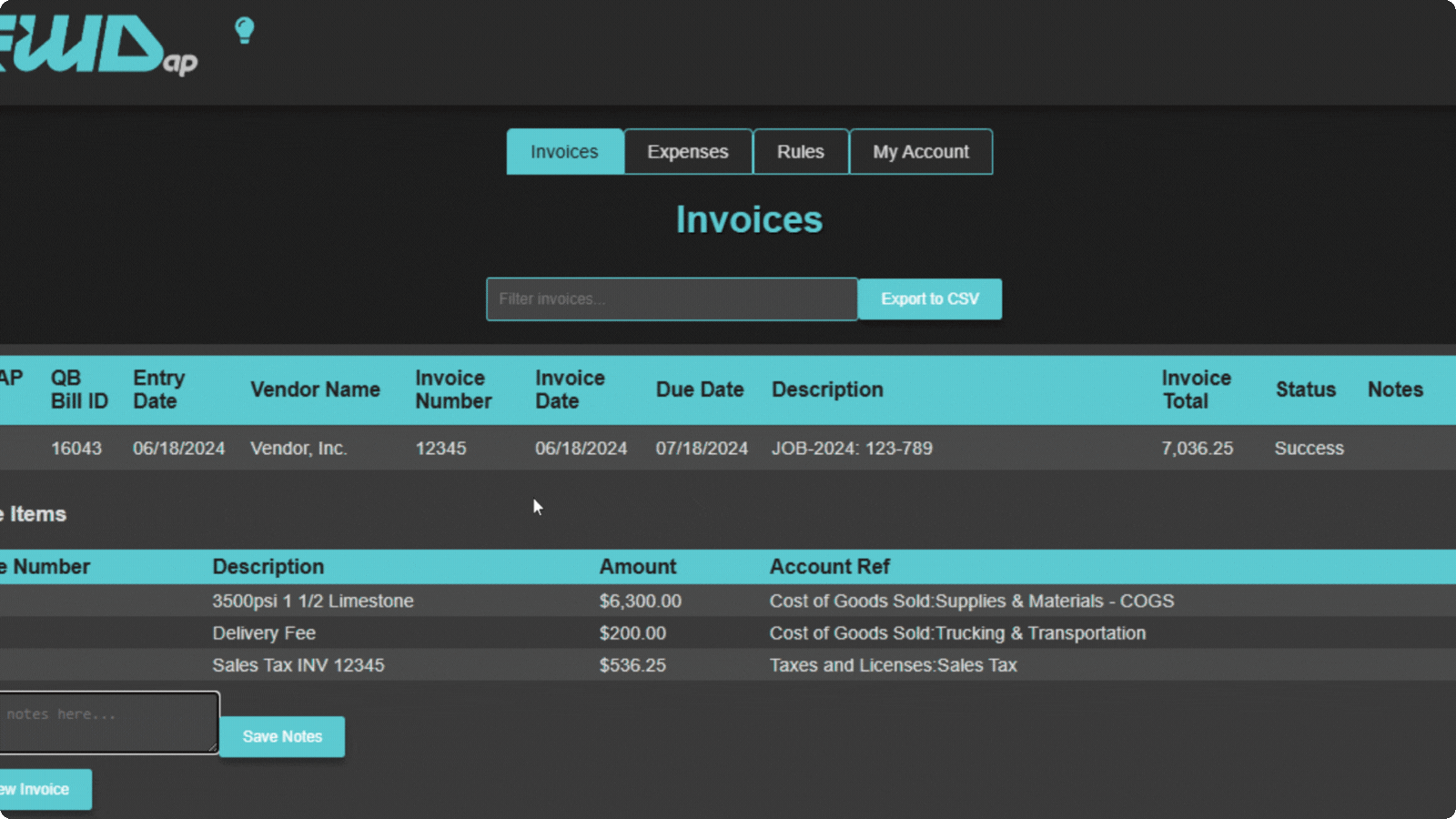Save the notes with Save Notes
The height and width of the screenshot is (819, 1456).
282,737
